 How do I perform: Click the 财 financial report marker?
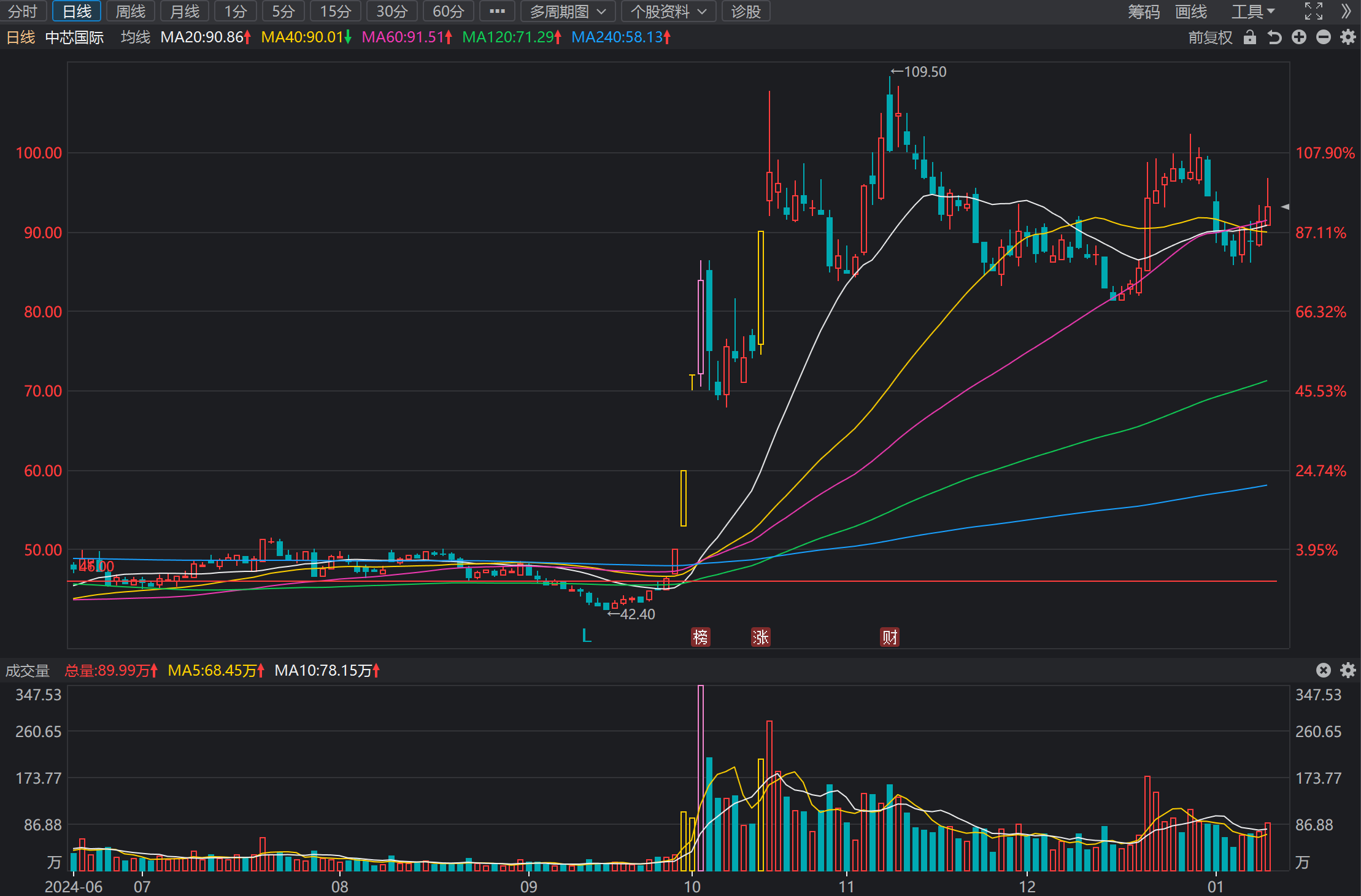click(890, 637)
